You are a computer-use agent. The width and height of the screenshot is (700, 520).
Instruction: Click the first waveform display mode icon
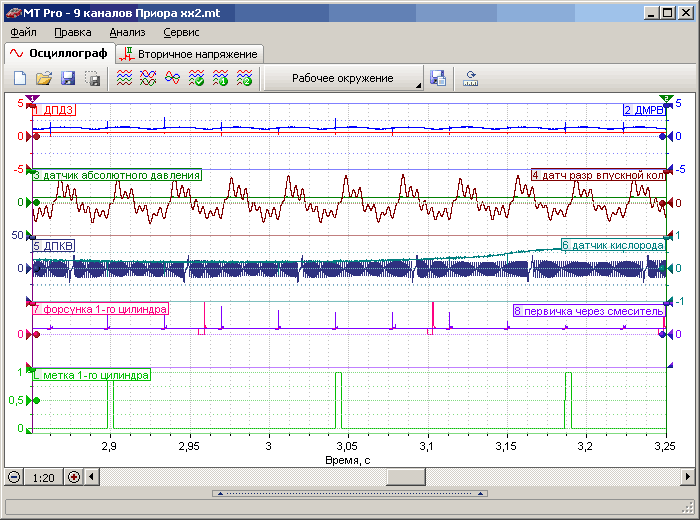pos(123,78)
